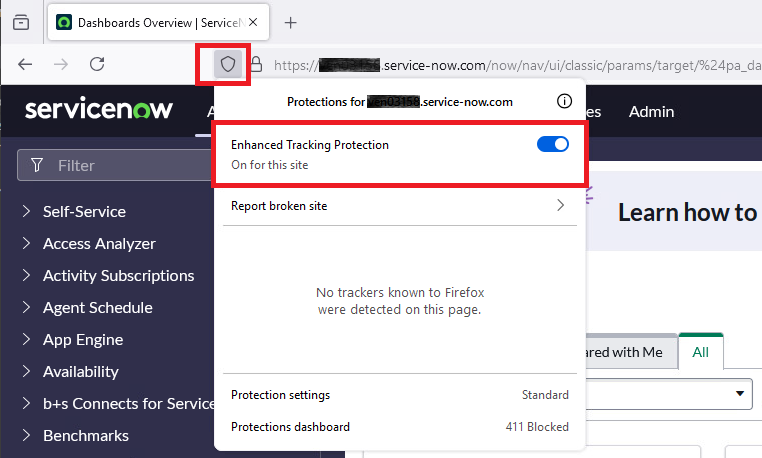The width and height of the screenshot is (762, 458).
Task: Open the protections info circle icon
Action: (x=563, y=101)
